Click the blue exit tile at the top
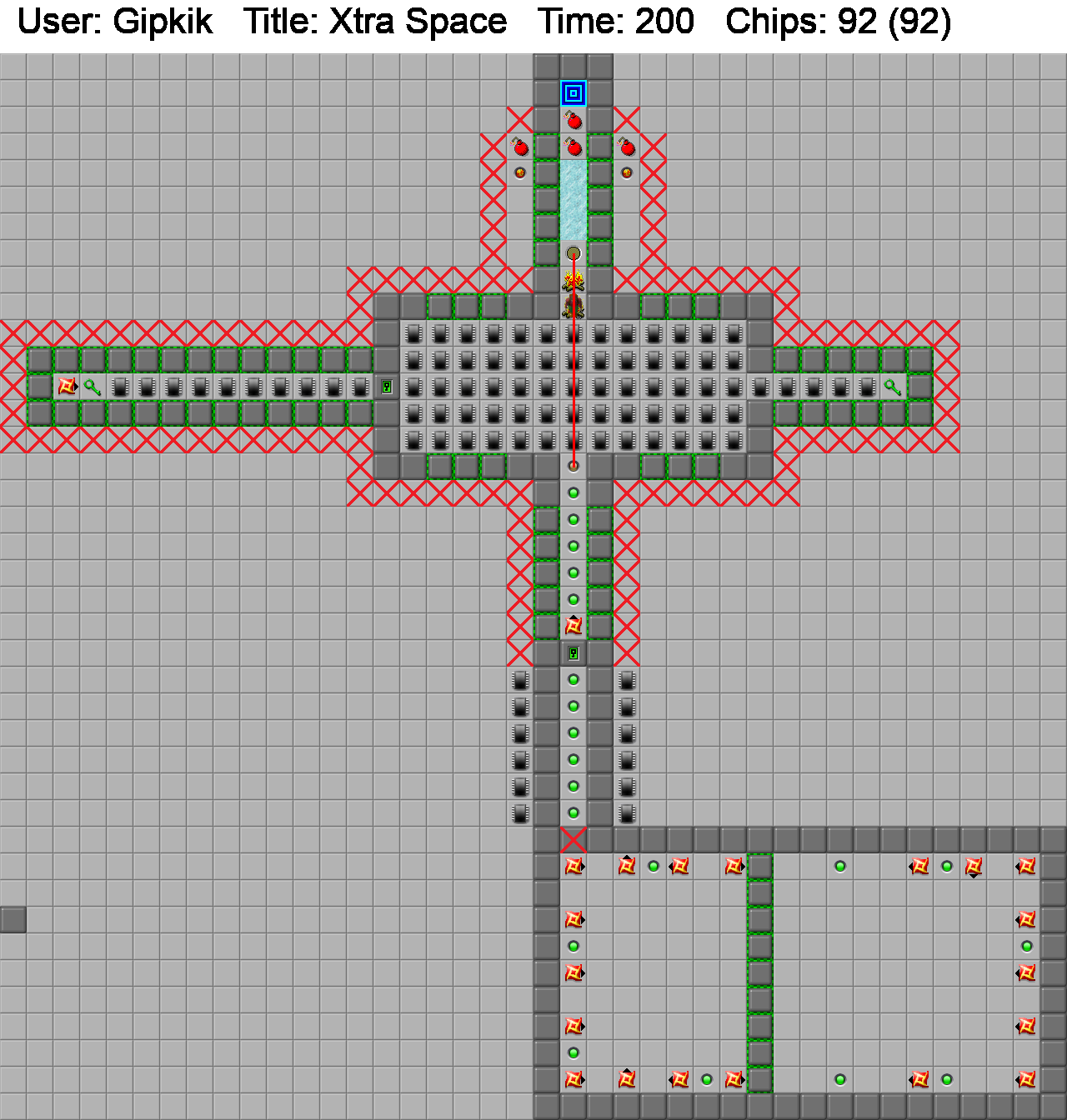The height and width of the screenshot is (1120, 1067). [x=574, y=93]
